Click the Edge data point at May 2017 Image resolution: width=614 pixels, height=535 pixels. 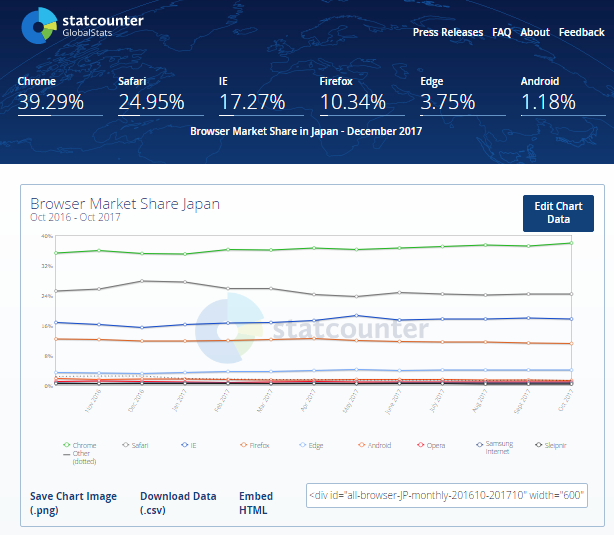[x=356, y=369]
